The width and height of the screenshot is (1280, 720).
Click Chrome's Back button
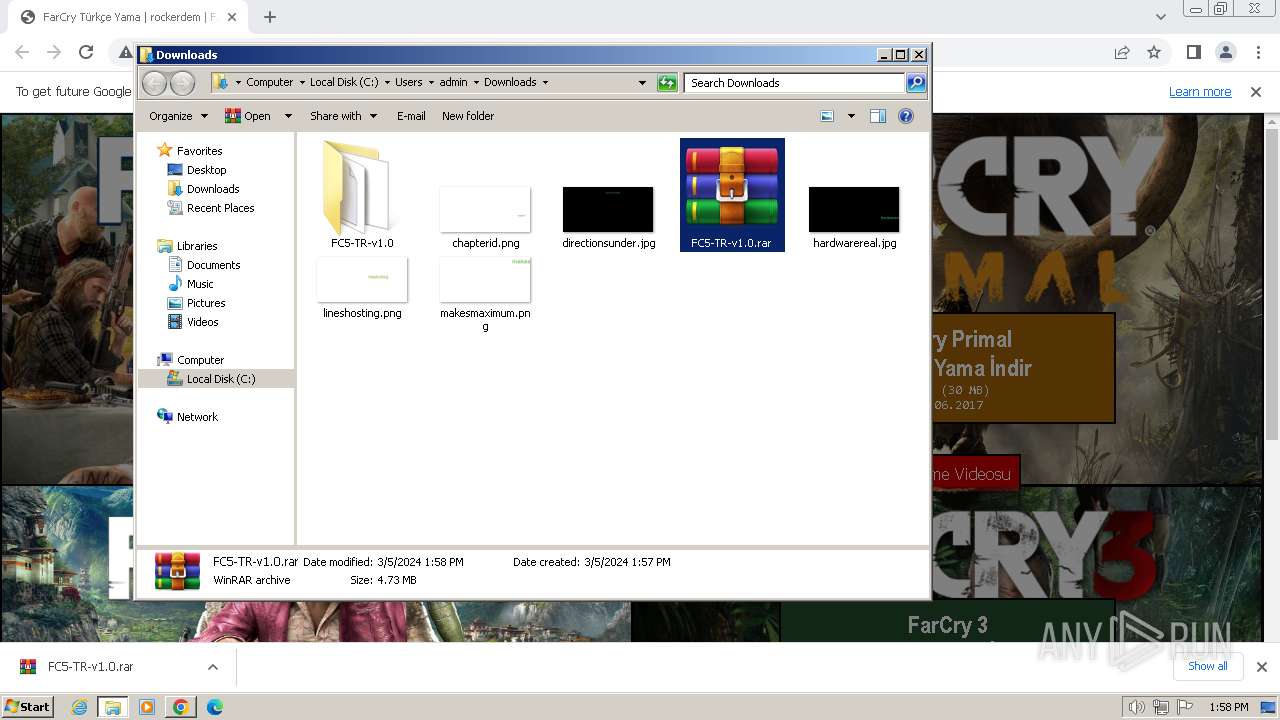[x=22, y=53]
